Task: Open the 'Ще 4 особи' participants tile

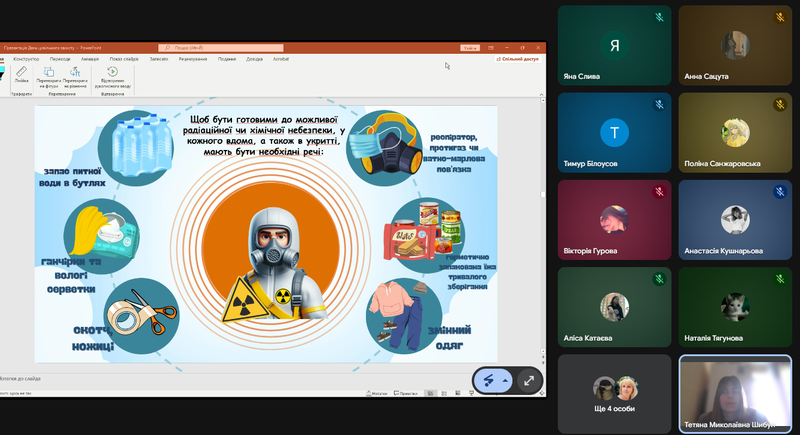Action: 615,391
